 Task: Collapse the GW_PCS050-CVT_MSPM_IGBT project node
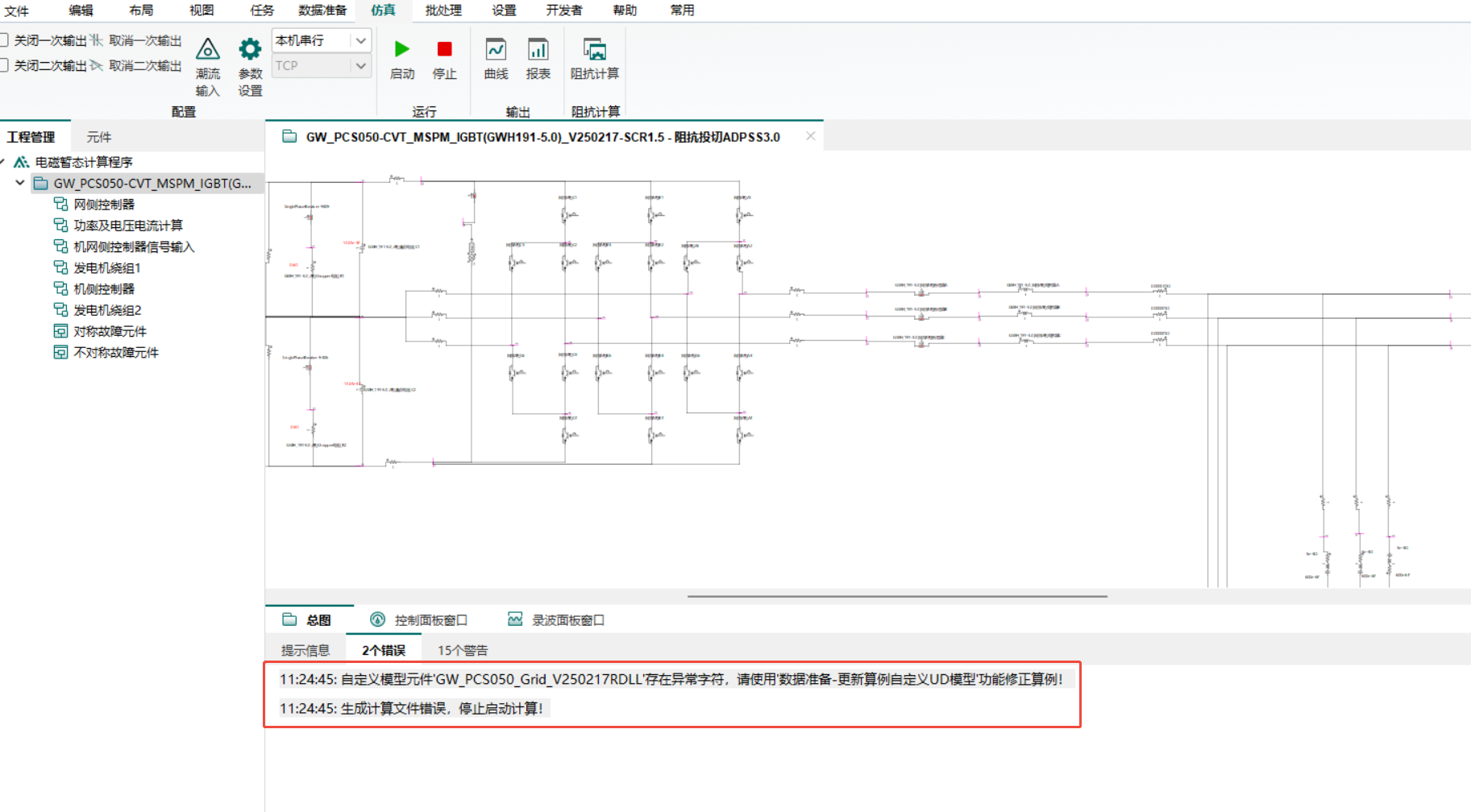20,183
